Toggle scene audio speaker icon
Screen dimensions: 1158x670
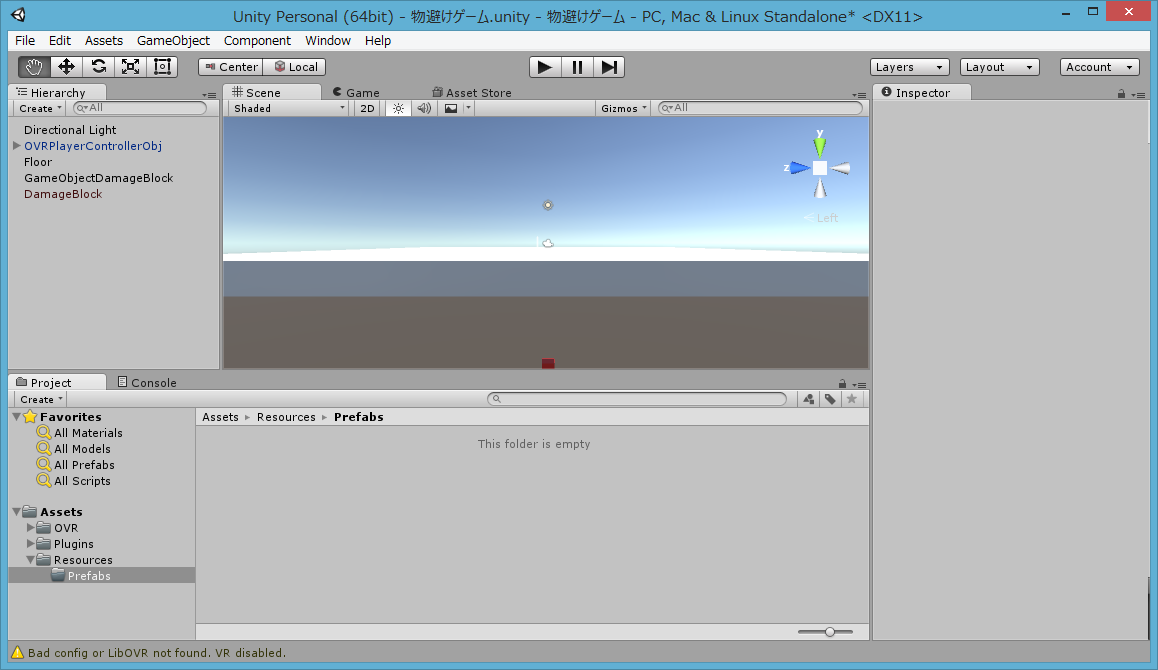click(424, 109)
